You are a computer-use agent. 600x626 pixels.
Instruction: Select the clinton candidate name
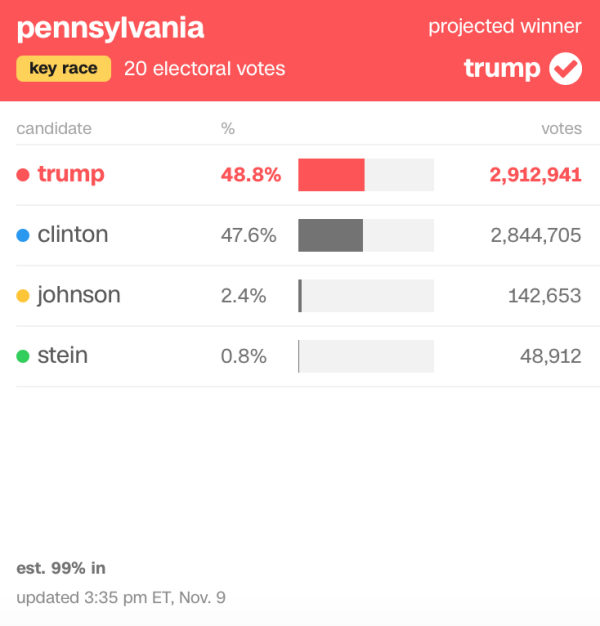coord(72,235)
